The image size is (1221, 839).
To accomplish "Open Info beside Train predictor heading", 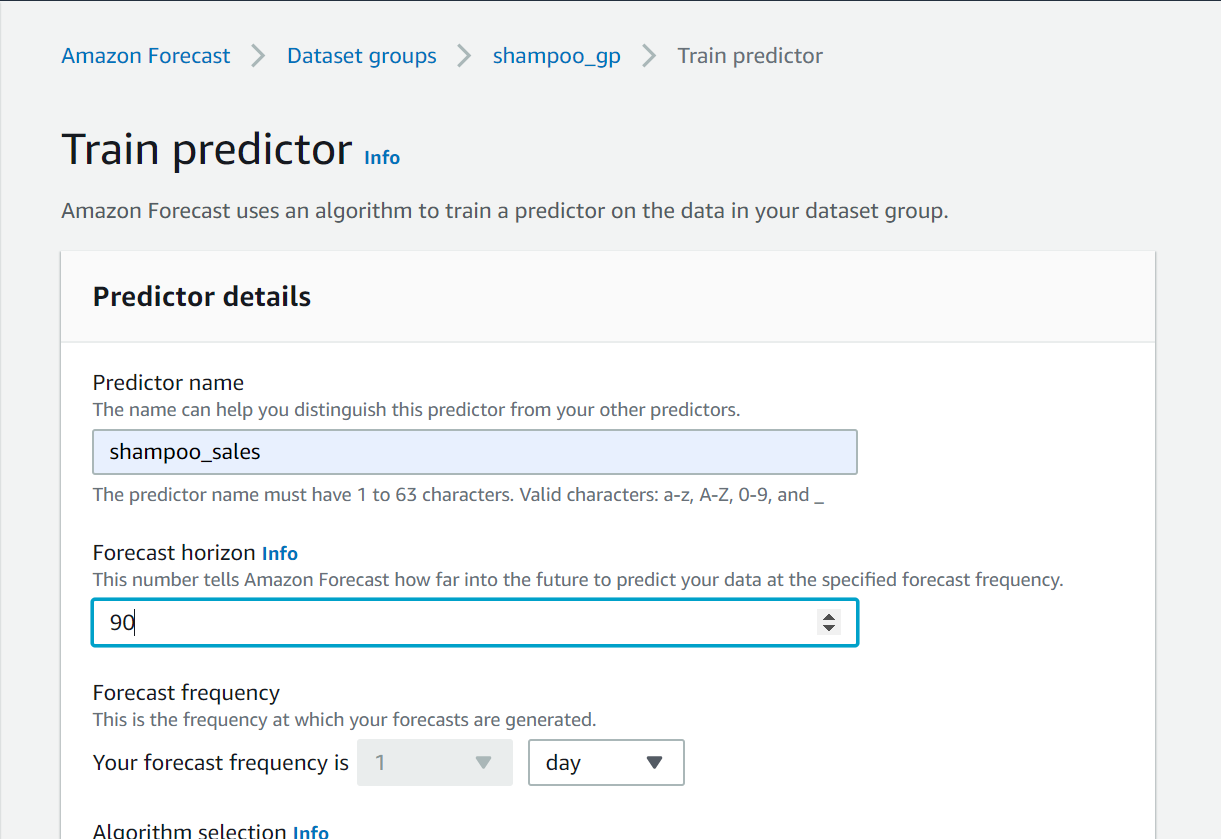I will [382, 158].
